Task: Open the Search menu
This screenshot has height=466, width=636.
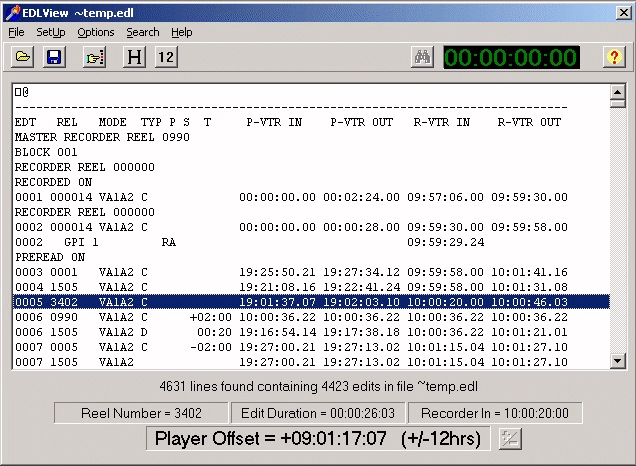Action: pyautogui.click(x=142, y=32)
